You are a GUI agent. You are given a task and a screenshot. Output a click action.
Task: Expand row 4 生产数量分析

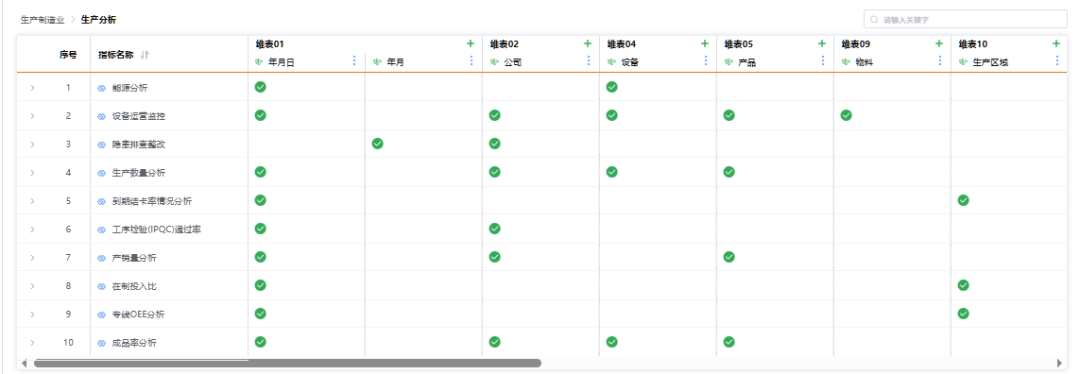[x=32, y=173]
